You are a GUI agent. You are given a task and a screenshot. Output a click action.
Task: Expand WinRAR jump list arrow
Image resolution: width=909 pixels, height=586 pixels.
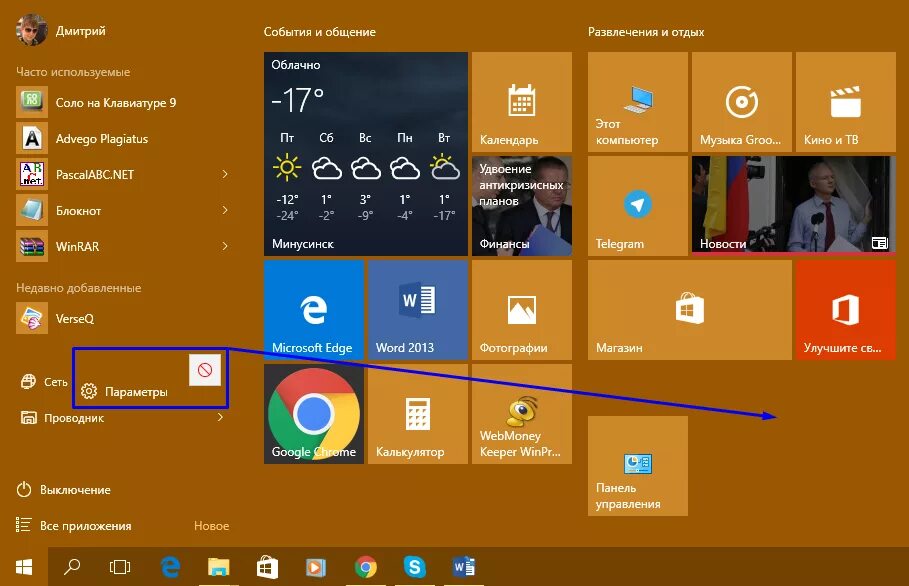[225, 246]
